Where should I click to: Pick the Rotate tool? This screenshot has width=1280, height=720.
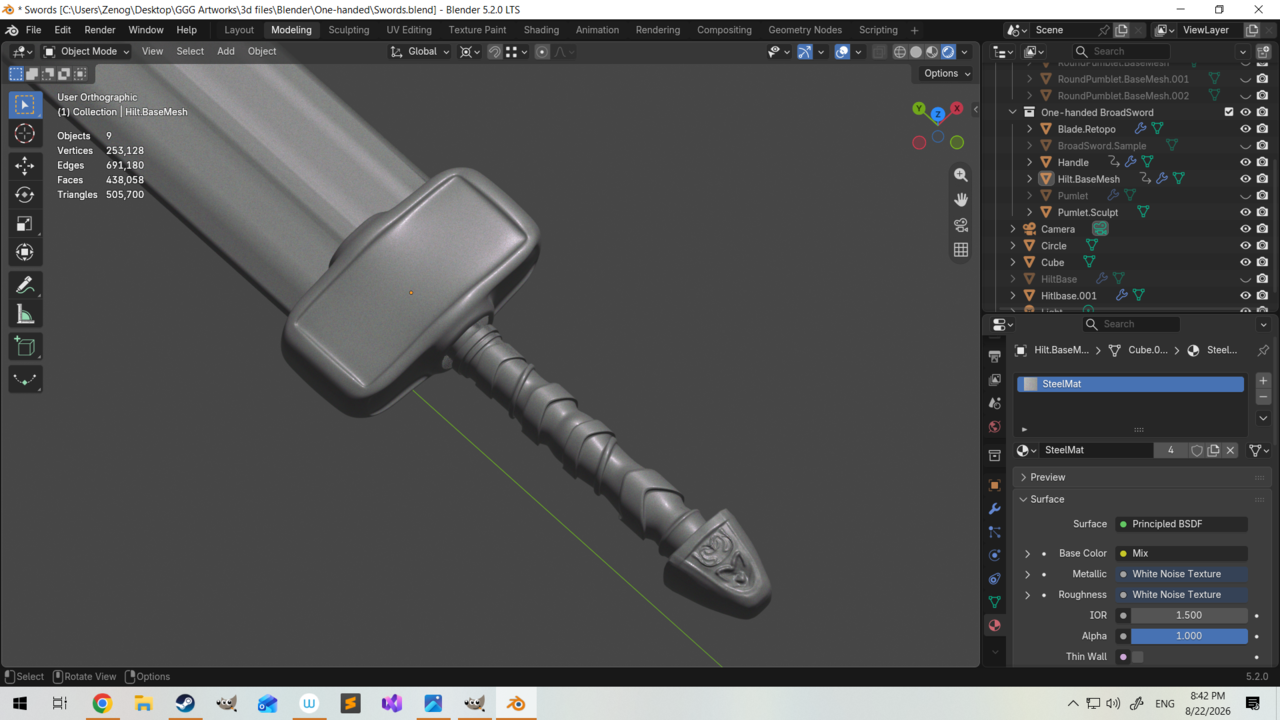tap(25, 194)
